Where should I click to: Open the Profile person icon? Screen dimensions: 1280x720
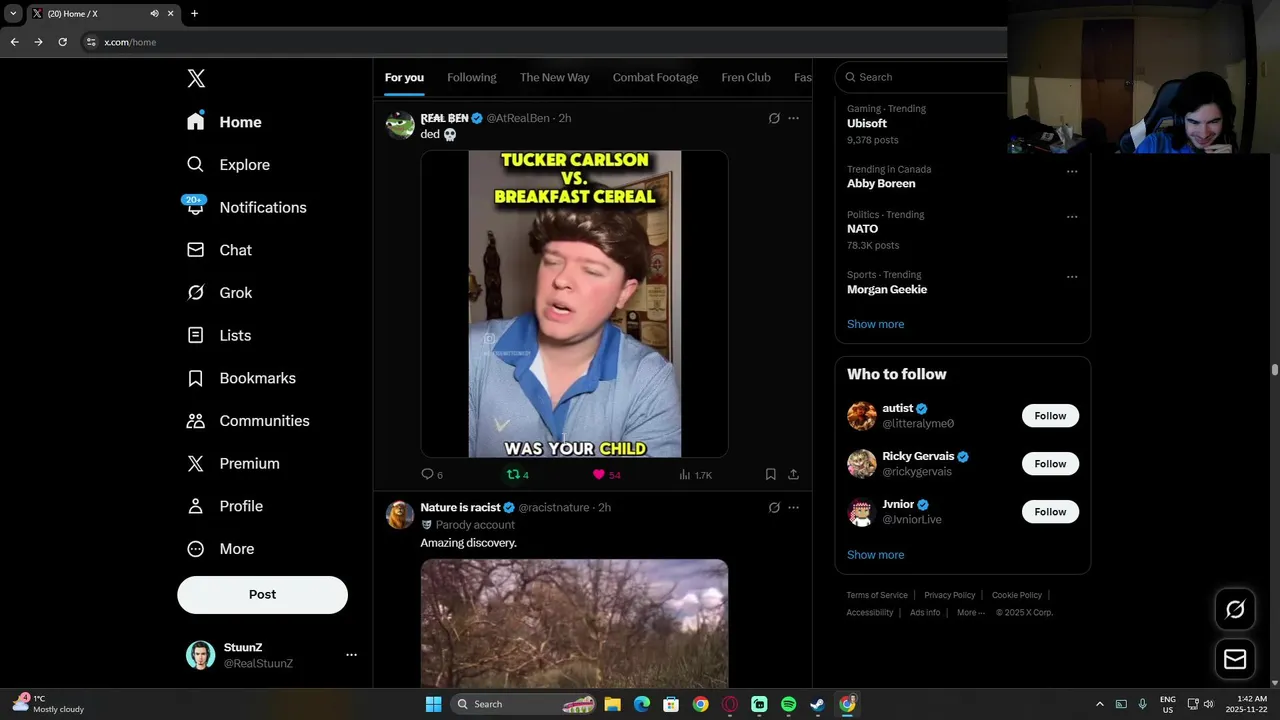pyautogui.click(x=196, y=506)
